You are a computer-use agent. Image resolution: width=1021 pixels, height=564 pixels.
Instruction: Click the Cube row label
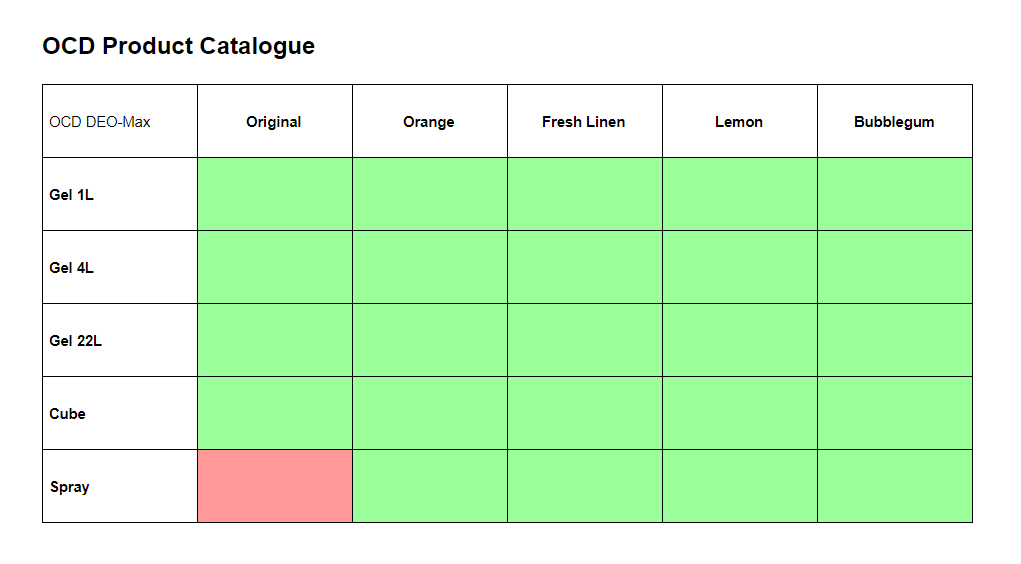(x=68, y=414)
